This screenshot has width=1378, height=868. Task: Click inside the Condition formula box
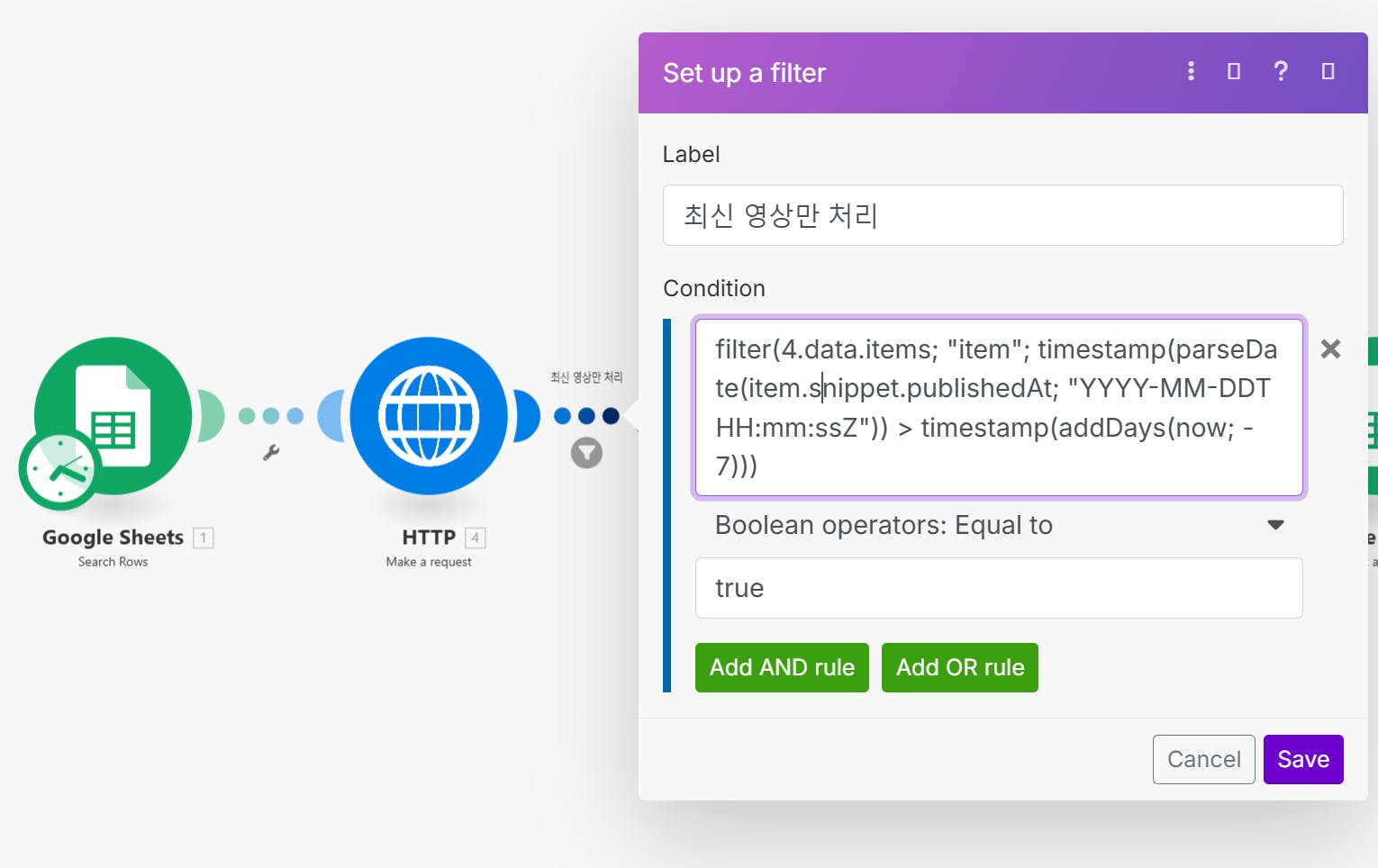[998, 406]
